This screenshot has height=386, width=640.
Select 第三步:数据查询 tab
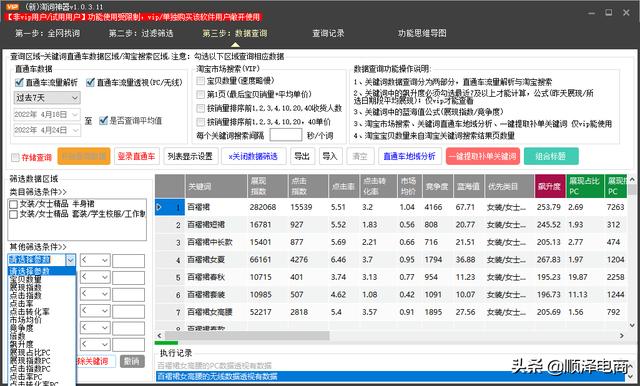[x=235, y=33]
